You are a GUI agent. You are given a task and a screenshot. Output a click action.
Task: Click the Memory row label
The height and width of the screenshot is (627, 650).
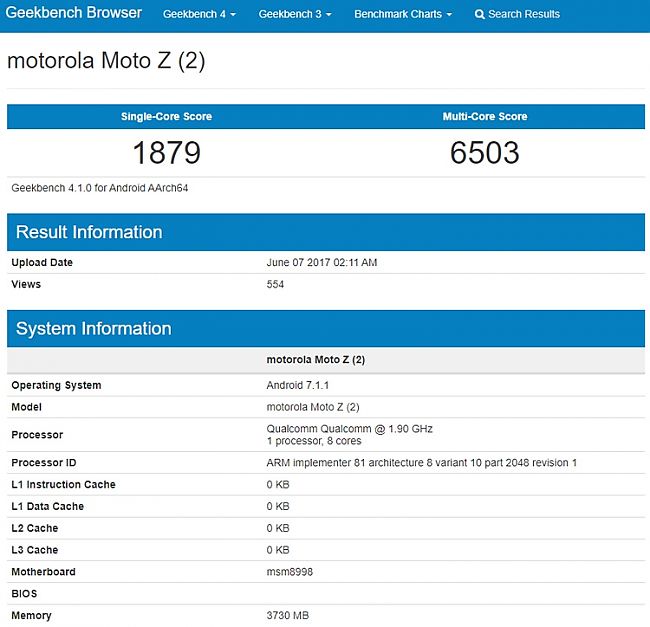click(x=32, y=616)
